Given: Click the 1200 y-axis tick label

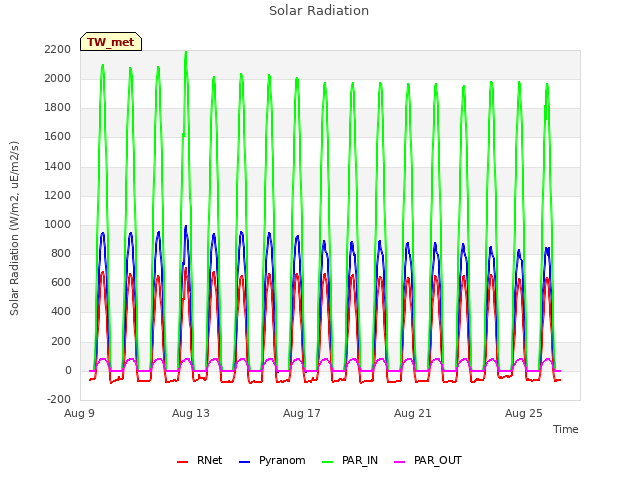Looking at the screenshot, I should point(58,196).
